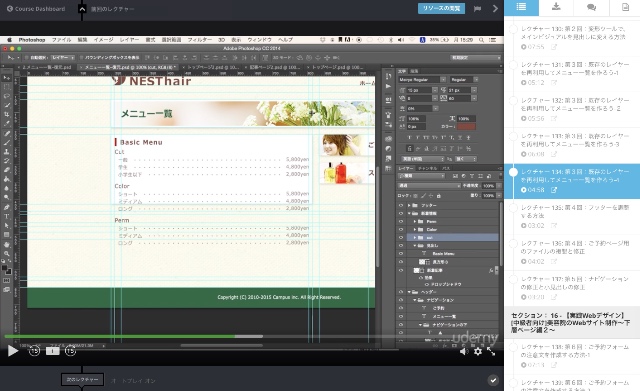Viewport: 640px width, 391px height.
Task: Open auto-select レイヤー dropdown
Action: tap(63, 58)
